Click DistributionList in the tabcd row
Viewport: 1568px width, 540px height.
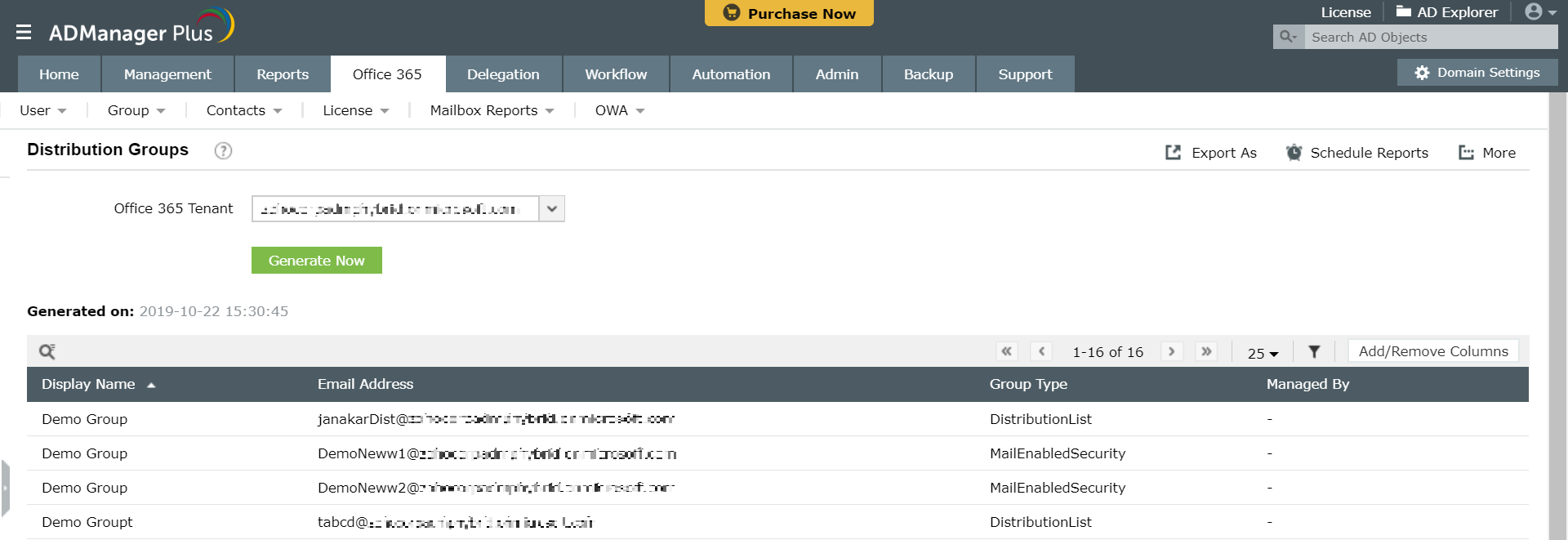pyautogui.click(x=1040, y=522)
